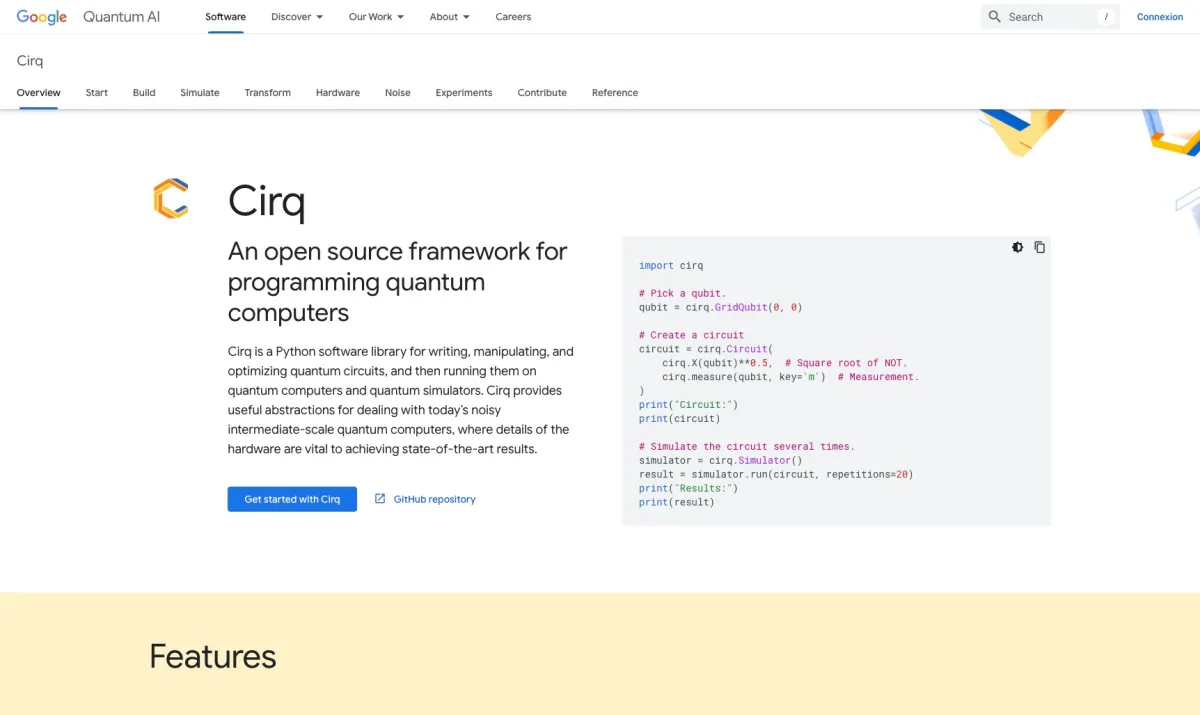Select the Experiments tab
1200x715 pixels.
click(464, 93)
